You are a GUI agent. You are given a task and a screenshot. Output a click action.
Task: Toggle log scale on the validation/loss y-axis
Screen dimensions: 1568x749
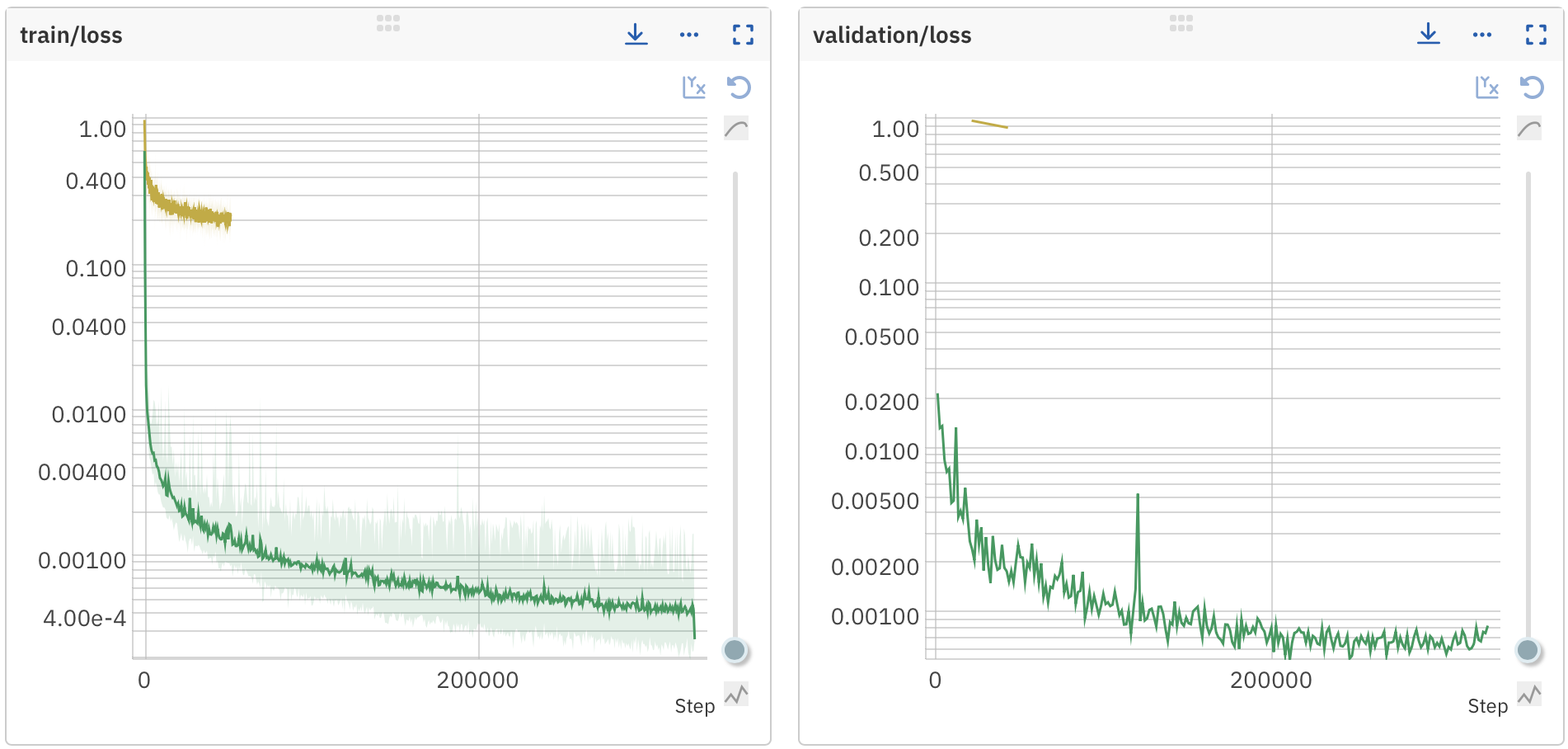click(x=1486, y=87)
